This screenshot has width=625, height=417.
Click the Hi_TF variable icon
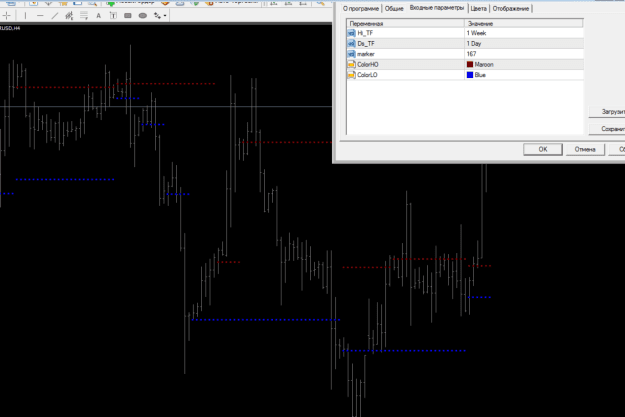pos(352,33)
